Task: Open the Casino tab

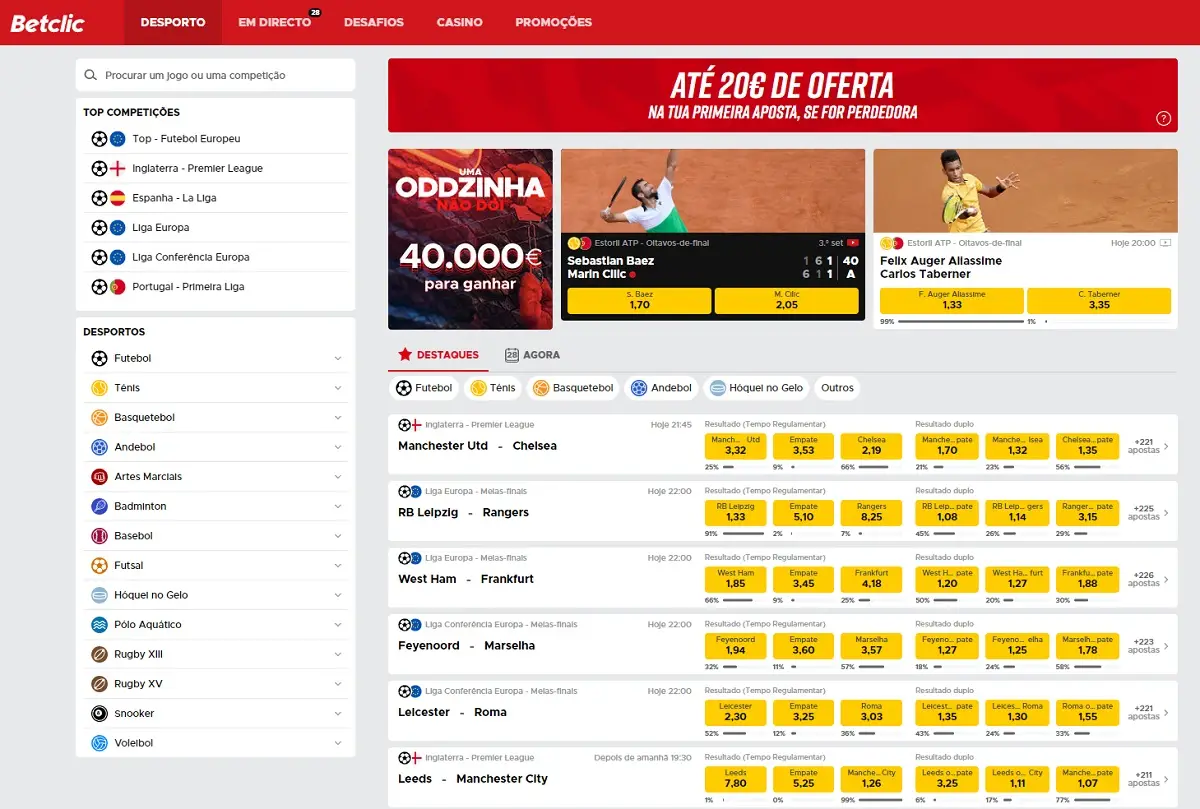Action: tap(460, 22)
